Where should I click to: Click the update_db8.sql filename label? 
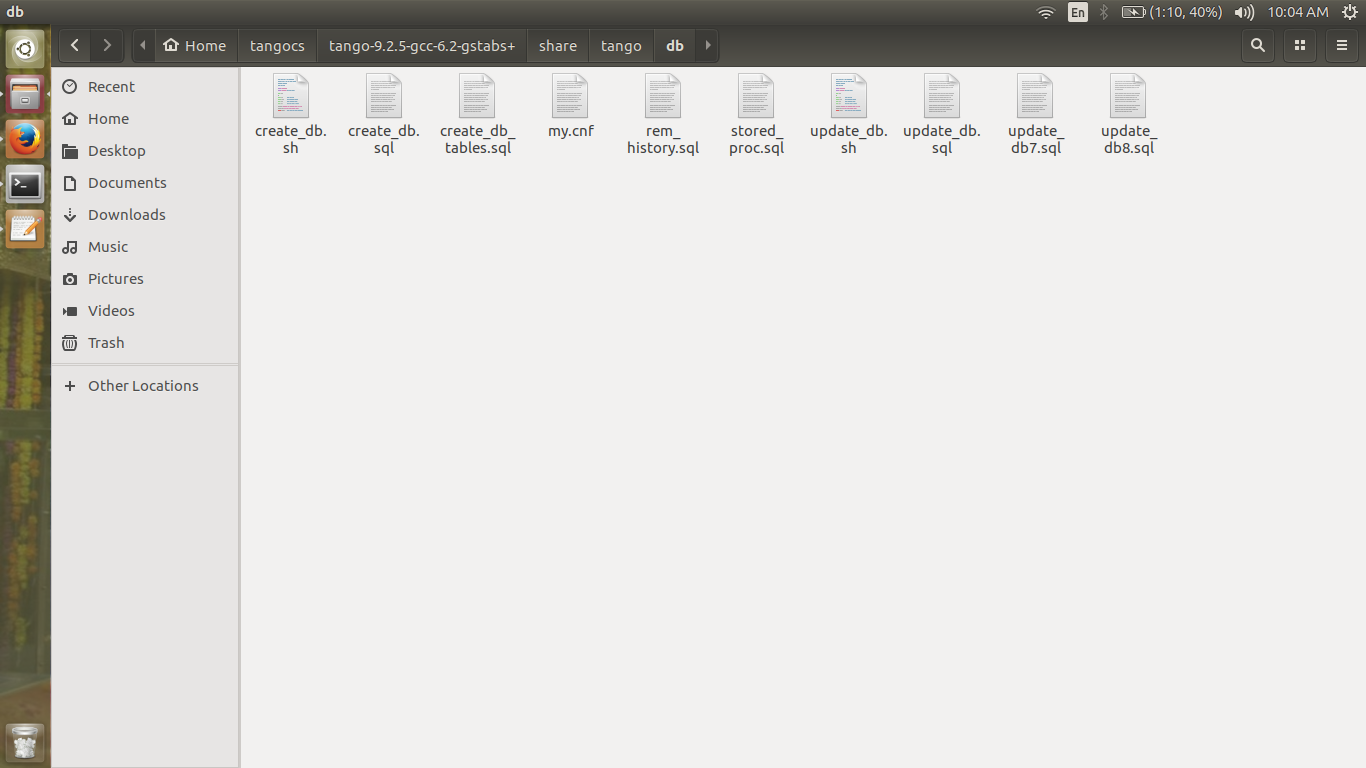[1128, 139]
